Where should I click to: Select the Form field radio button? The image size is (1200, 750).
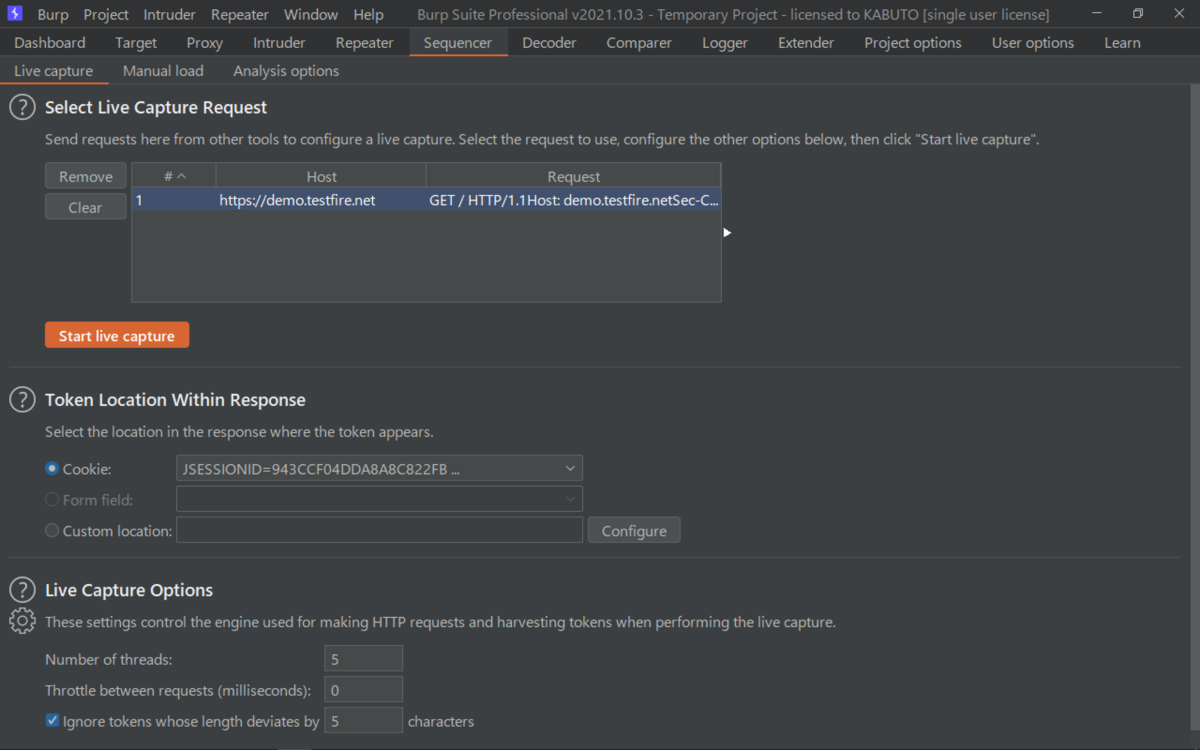coord(52,499)
